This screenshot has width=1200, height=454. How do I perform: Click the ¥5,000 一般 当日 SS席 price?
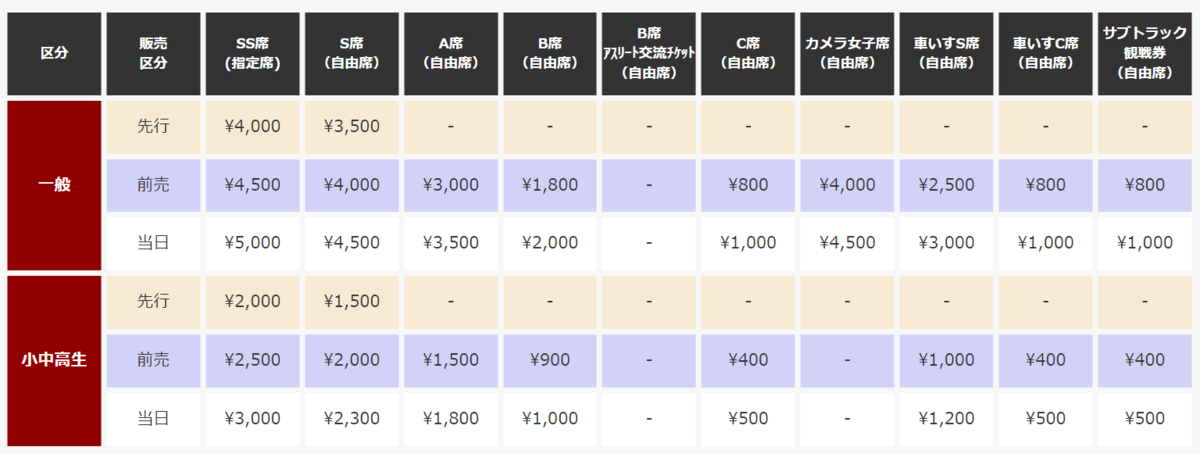click(252, 243)
